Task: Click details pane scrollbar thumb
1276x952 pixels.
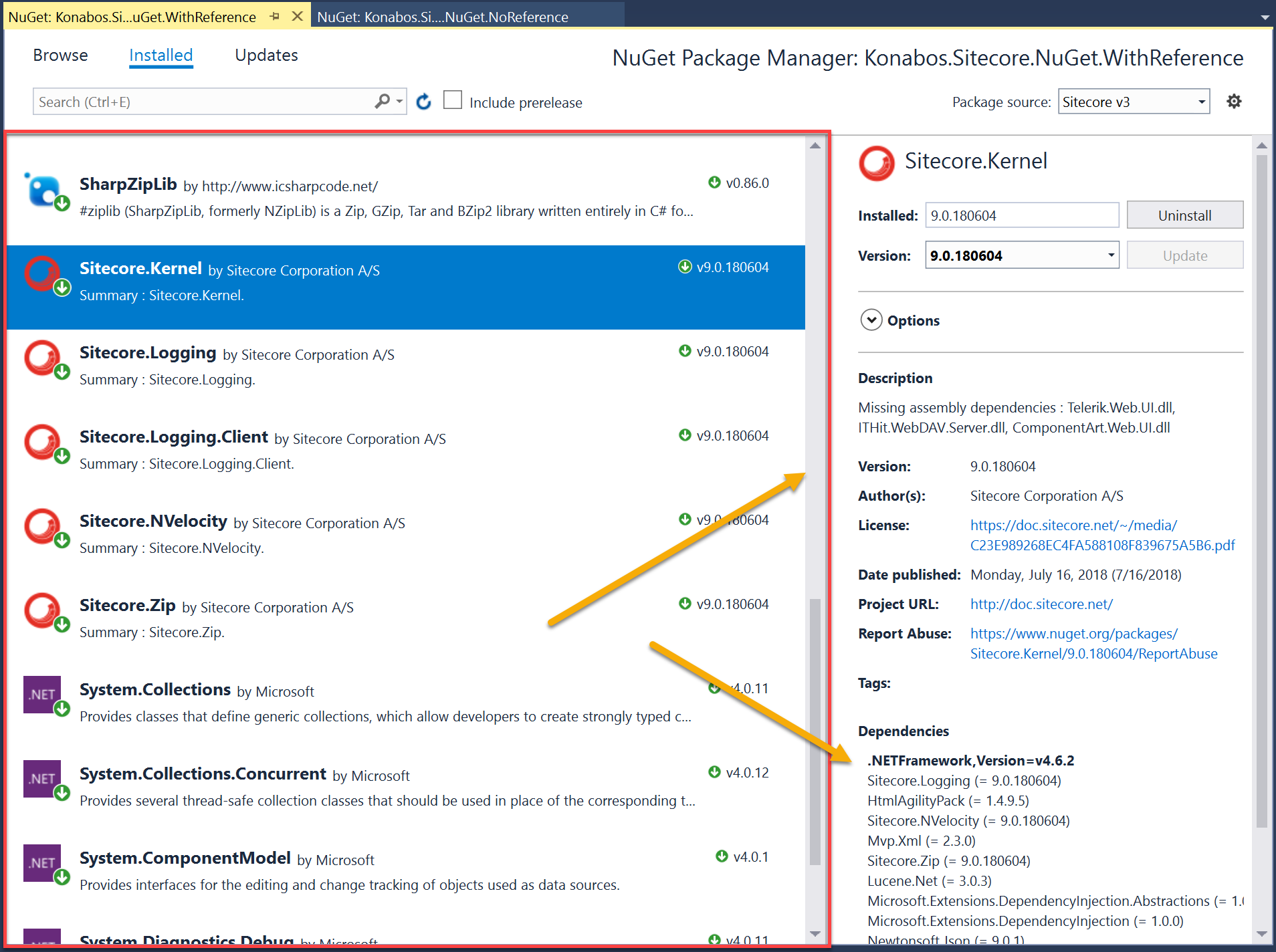Action: pos(1261,491)
